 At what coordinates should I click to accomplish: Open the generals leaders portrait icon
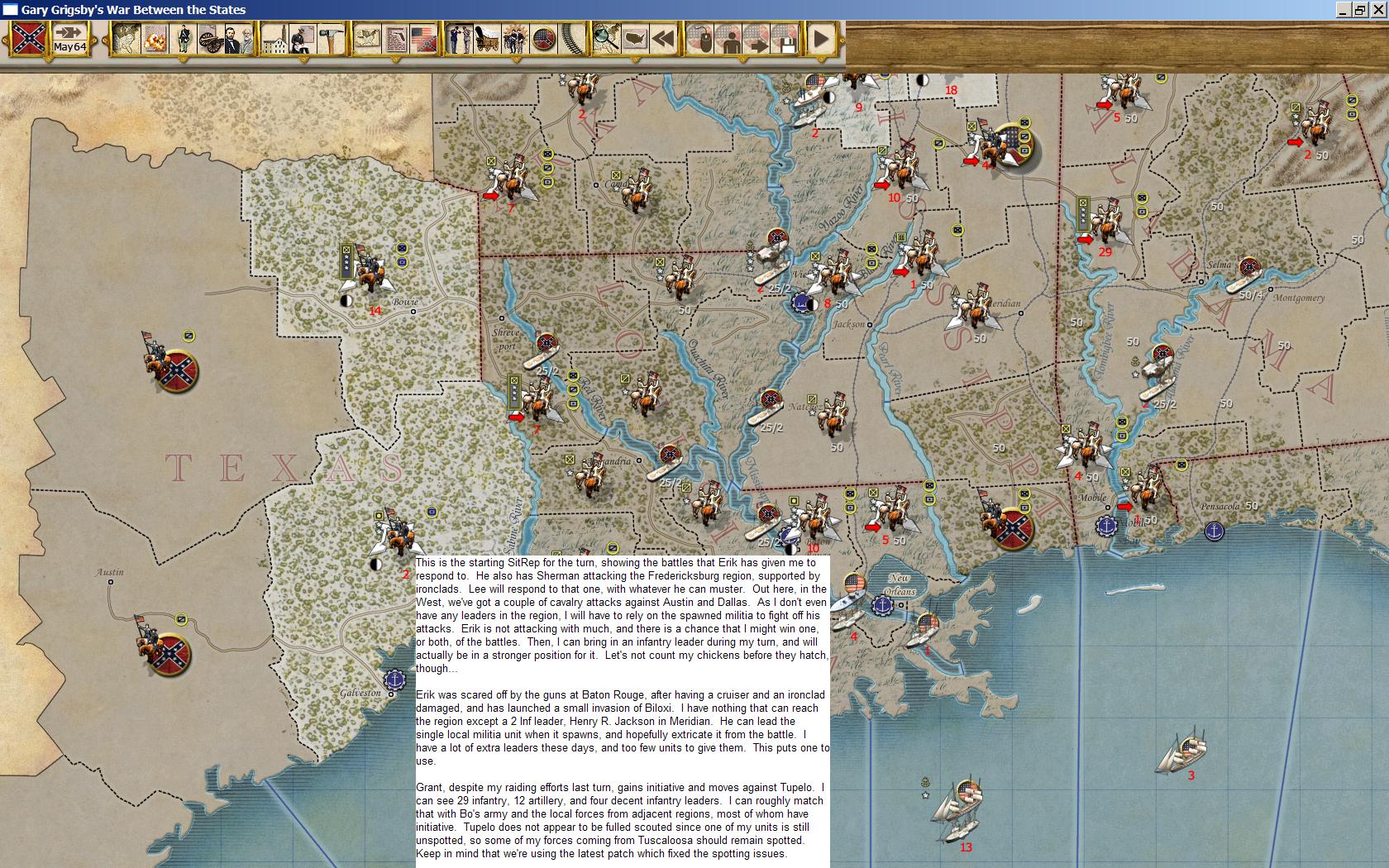coord(238,39)
